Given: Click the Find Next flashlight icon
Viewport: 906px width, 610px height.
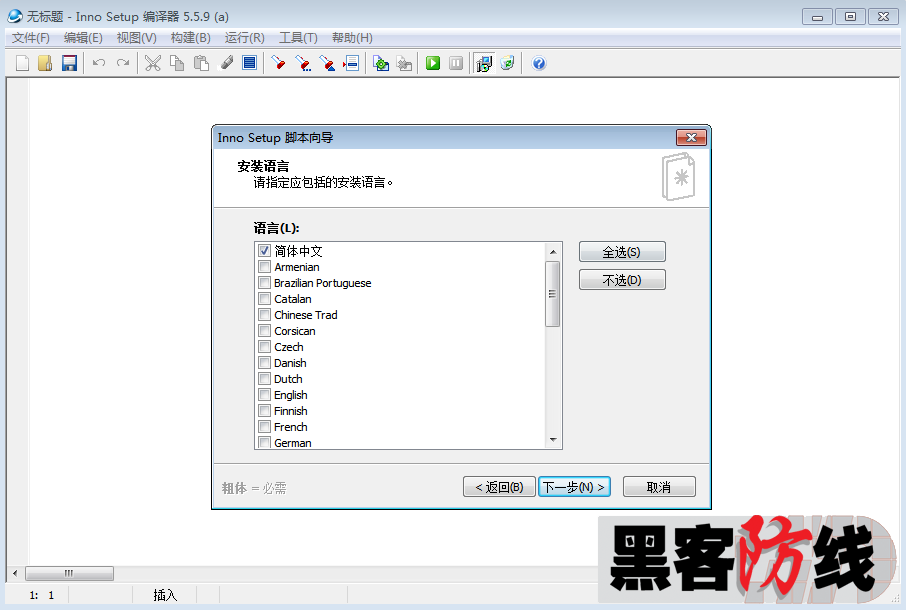Looking at the screenshot, I should (303, 63).
